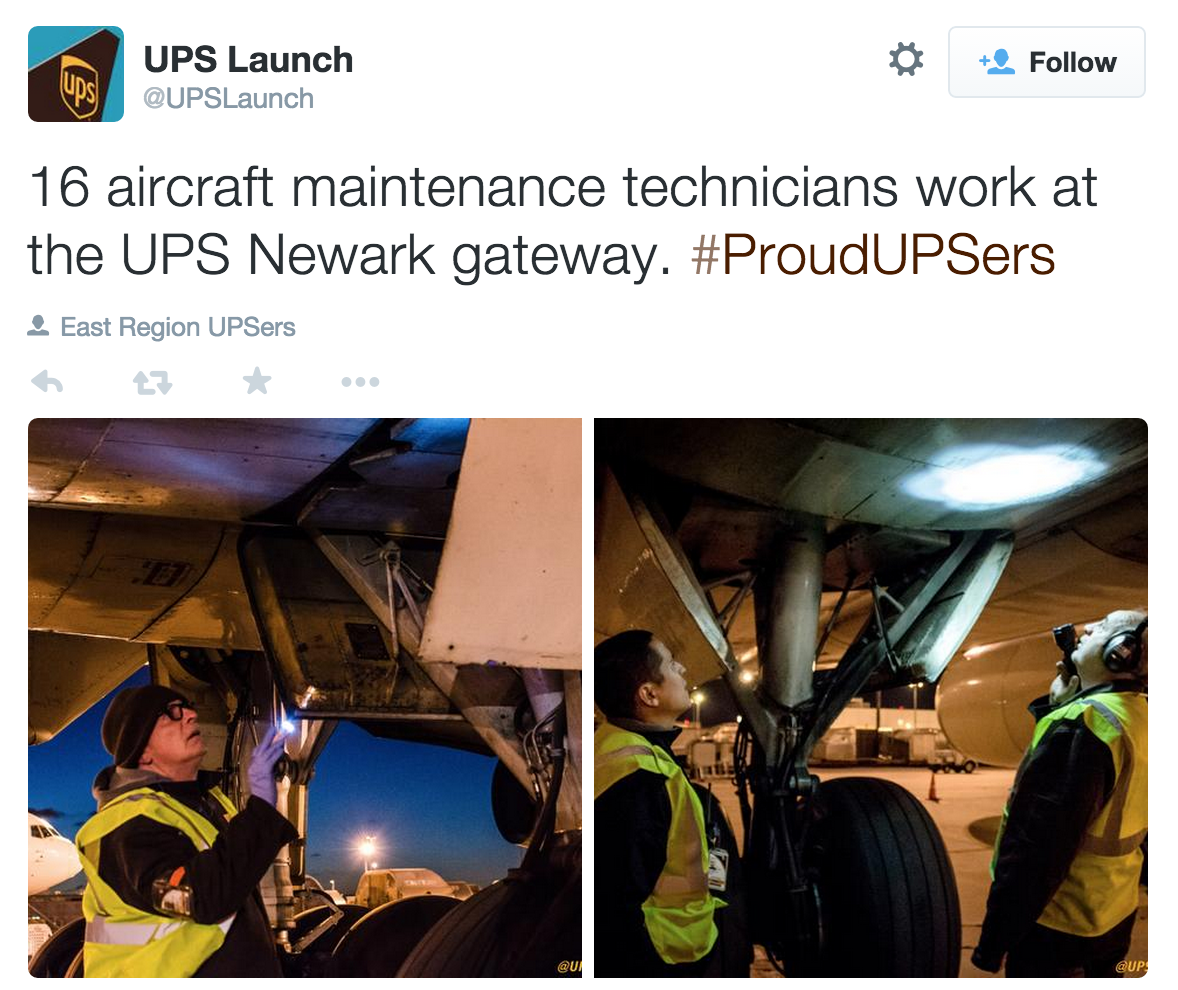
Task: Open the UPS Launch display name
Action: [x=248, y=59]
